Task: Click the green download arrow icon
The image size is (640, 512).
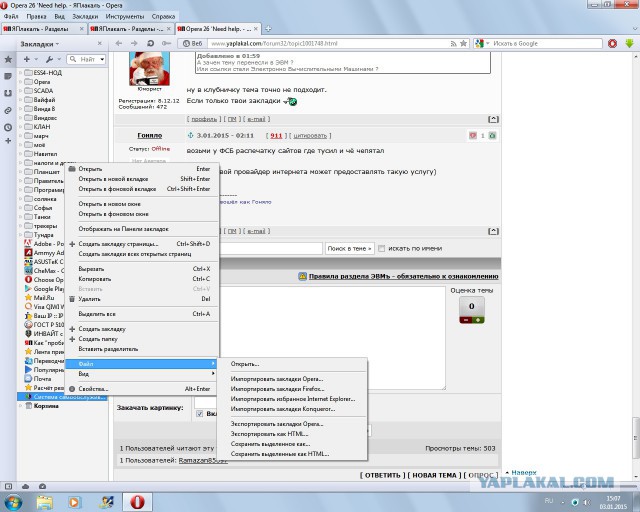Action: point(629,43)
